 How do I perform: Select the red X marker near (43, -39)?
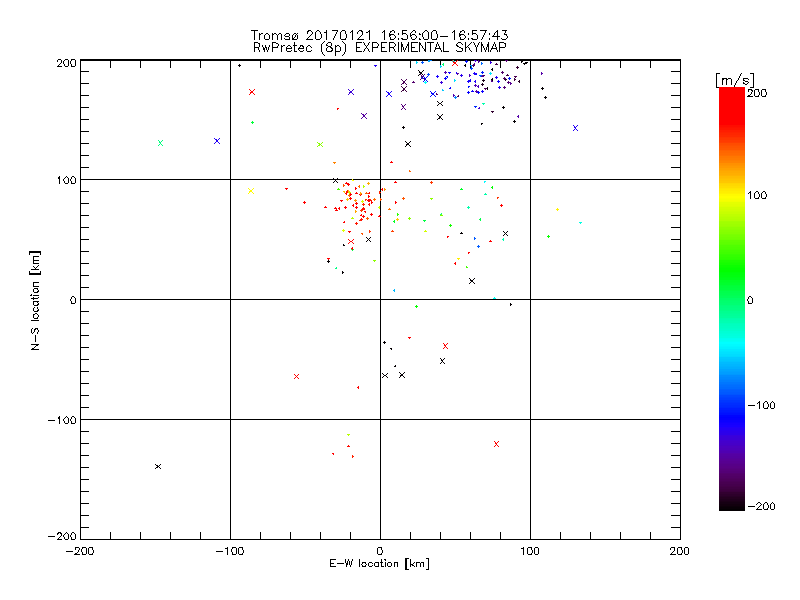(445, 346)
